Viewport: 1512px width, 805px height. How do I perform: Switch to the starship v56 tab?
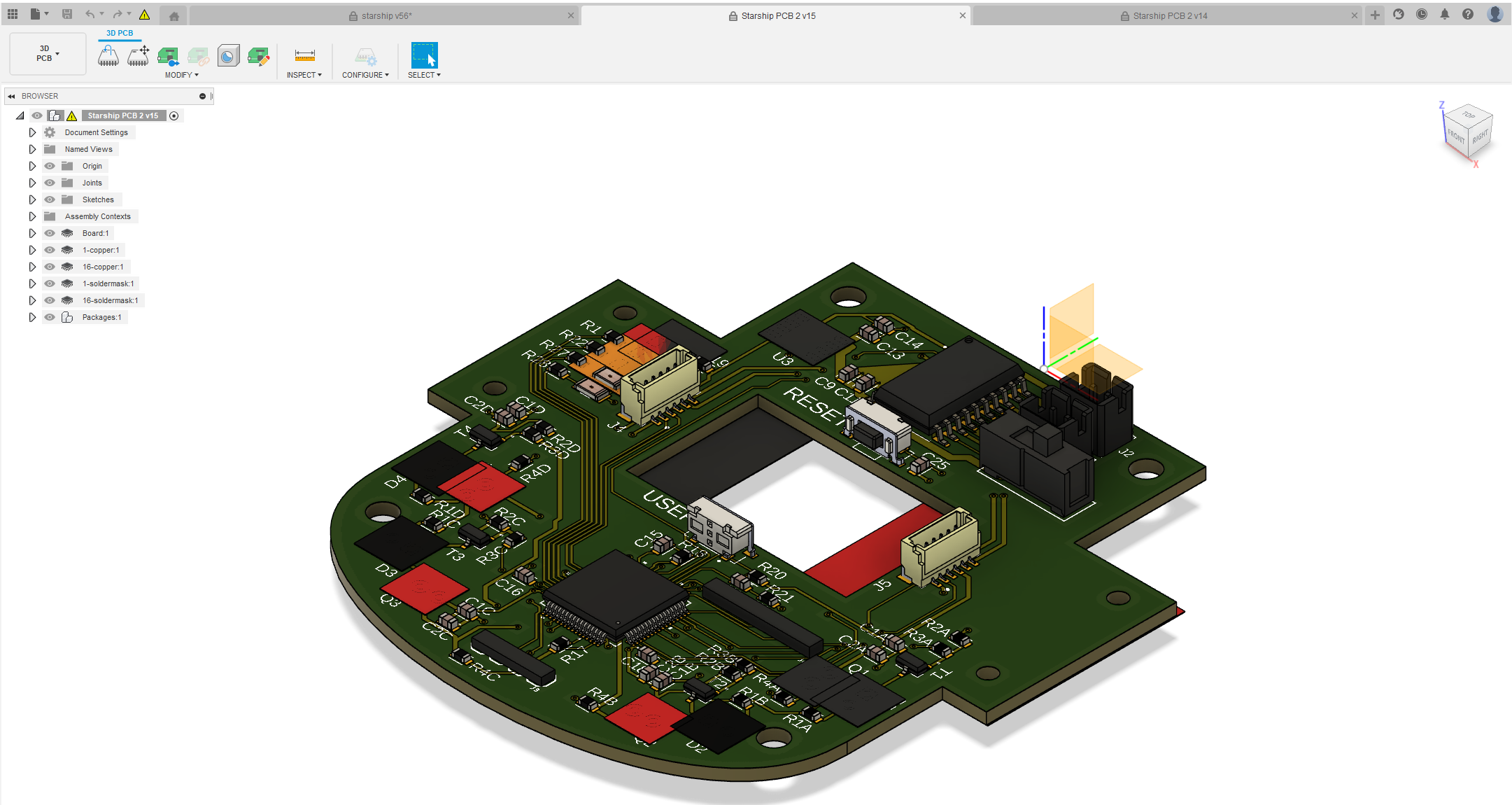click(x=386, y=15)
